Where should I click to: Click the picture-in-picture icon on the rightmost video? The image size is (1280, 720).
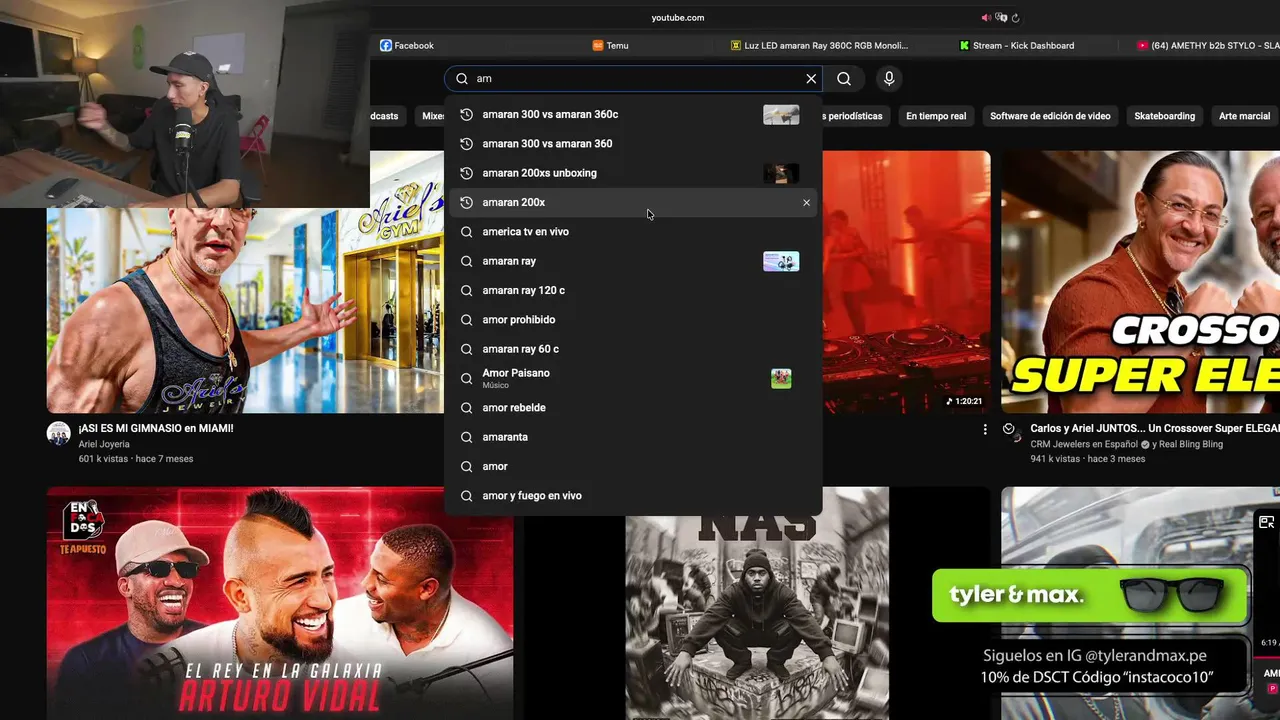(1266, 522)
